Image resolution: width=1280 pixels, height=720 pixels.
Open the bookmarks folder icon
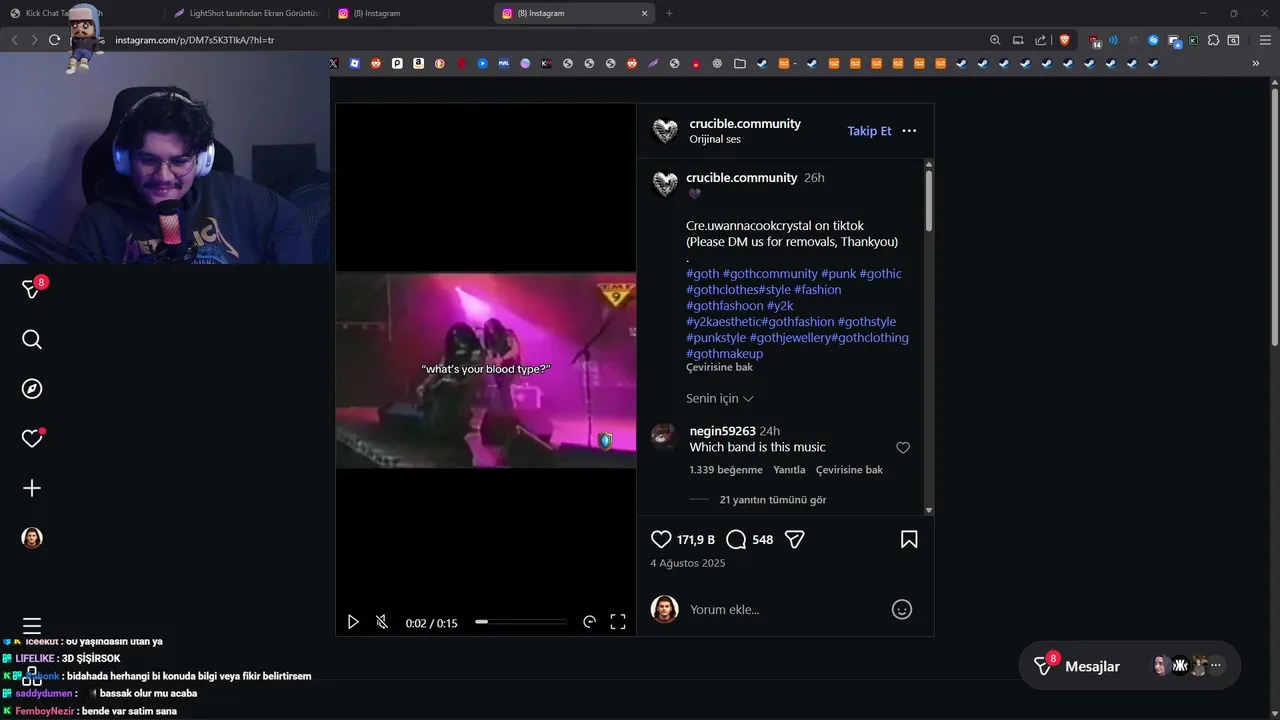coord(740,63)
